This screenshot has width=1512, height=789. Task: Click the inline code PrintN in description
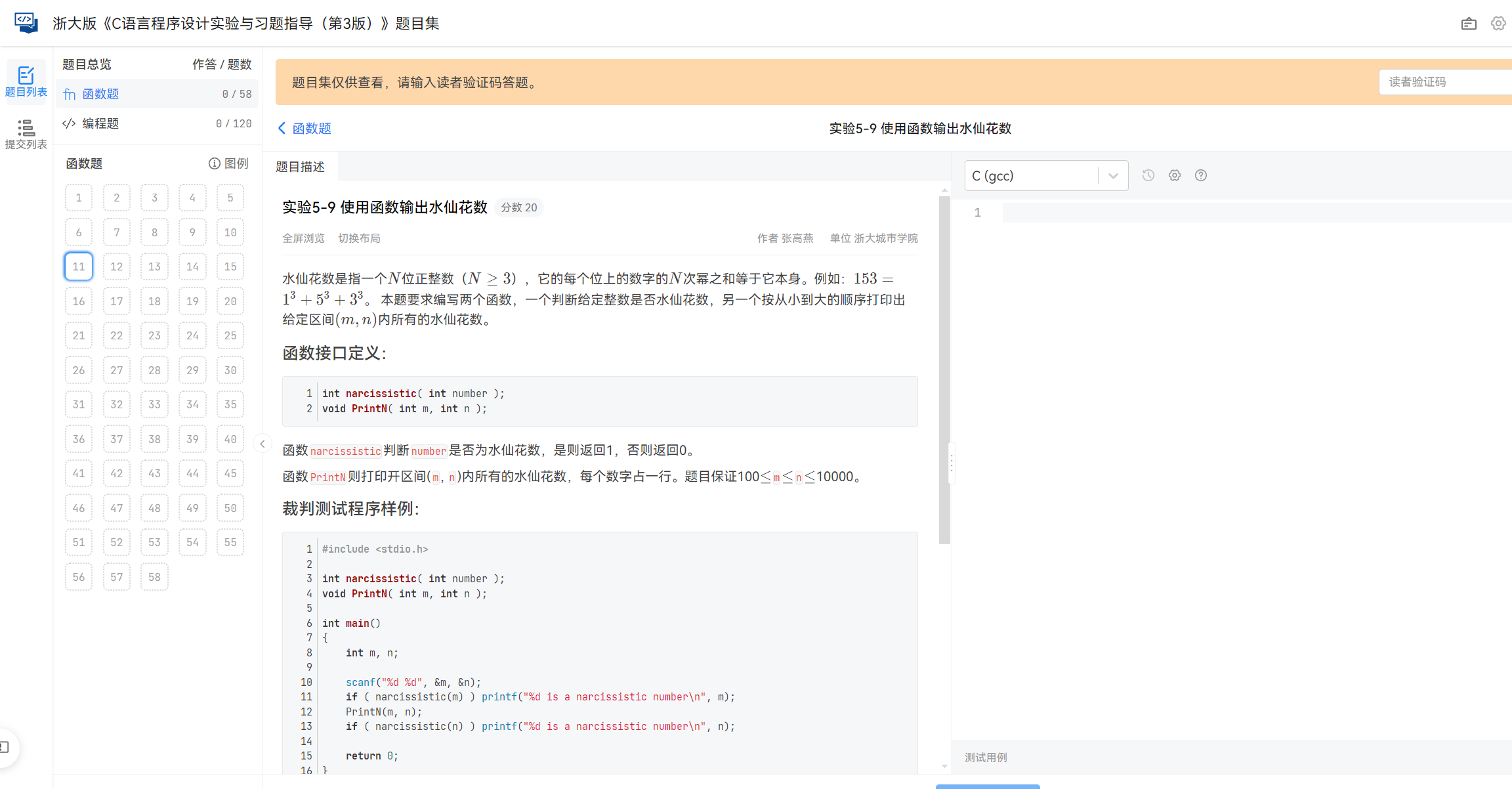(x=327, y=477)
